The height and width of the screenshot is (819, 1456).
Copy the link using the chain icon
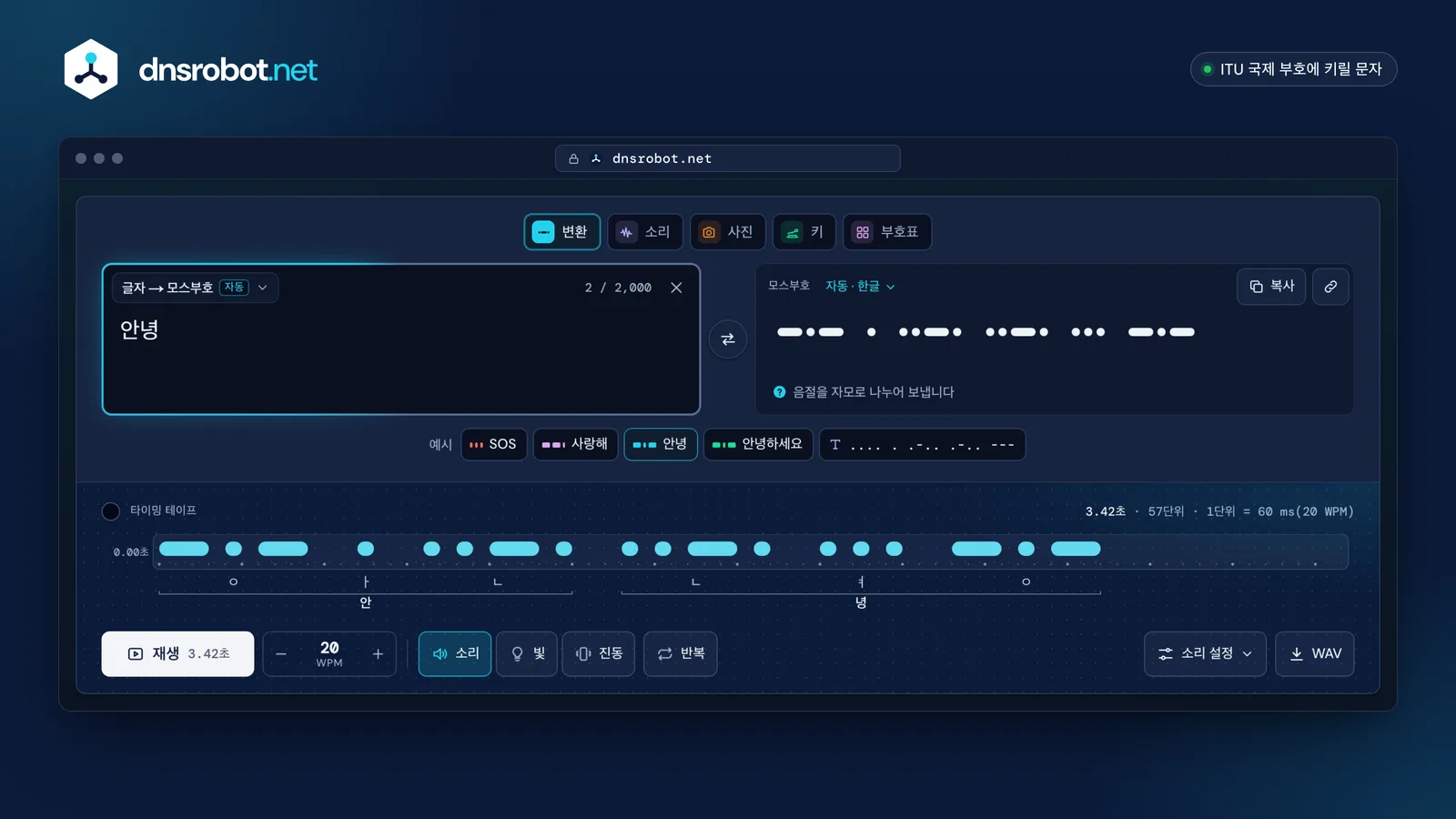pos(1330,287)
